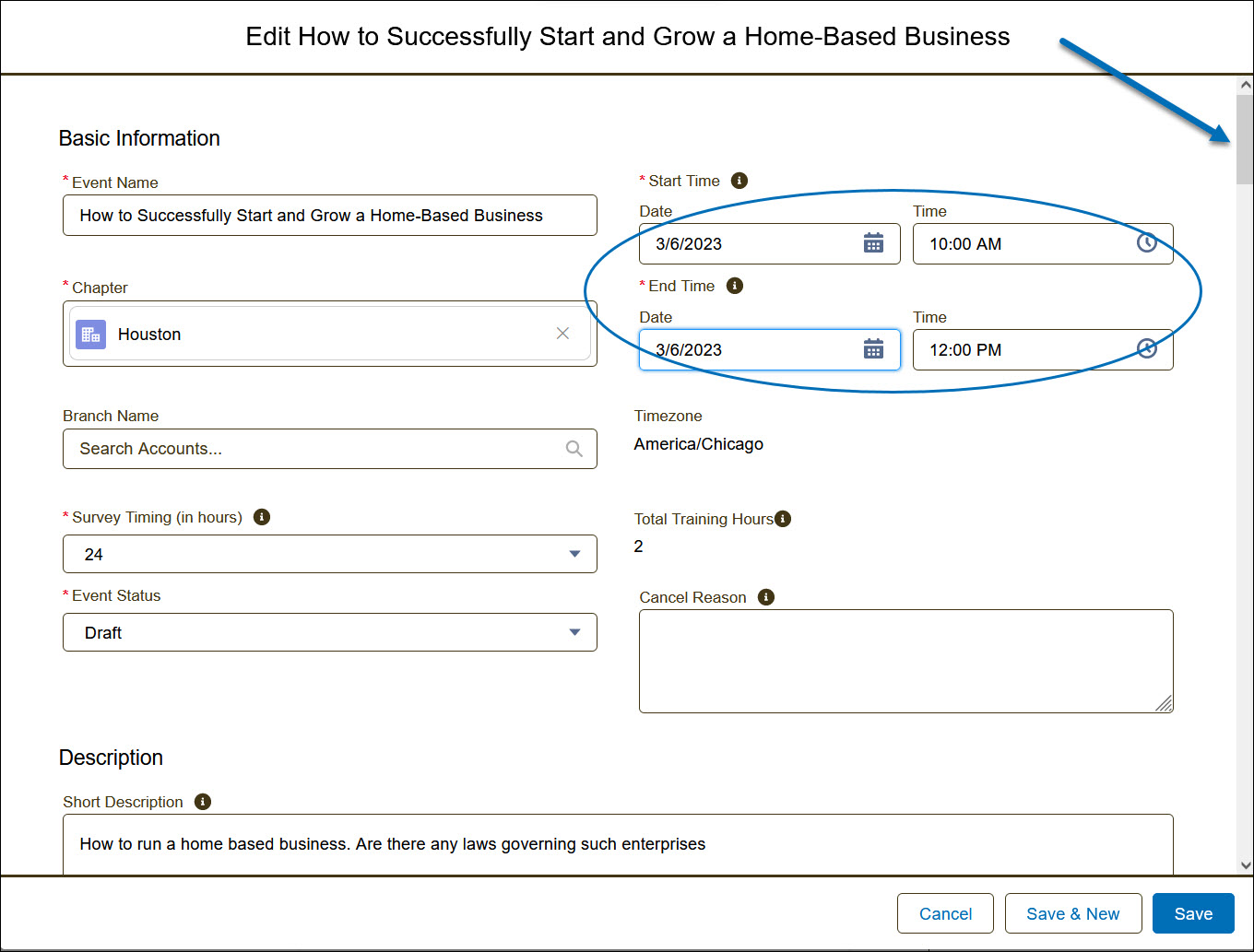Show Survey Timing help info icon

(262, 517)
